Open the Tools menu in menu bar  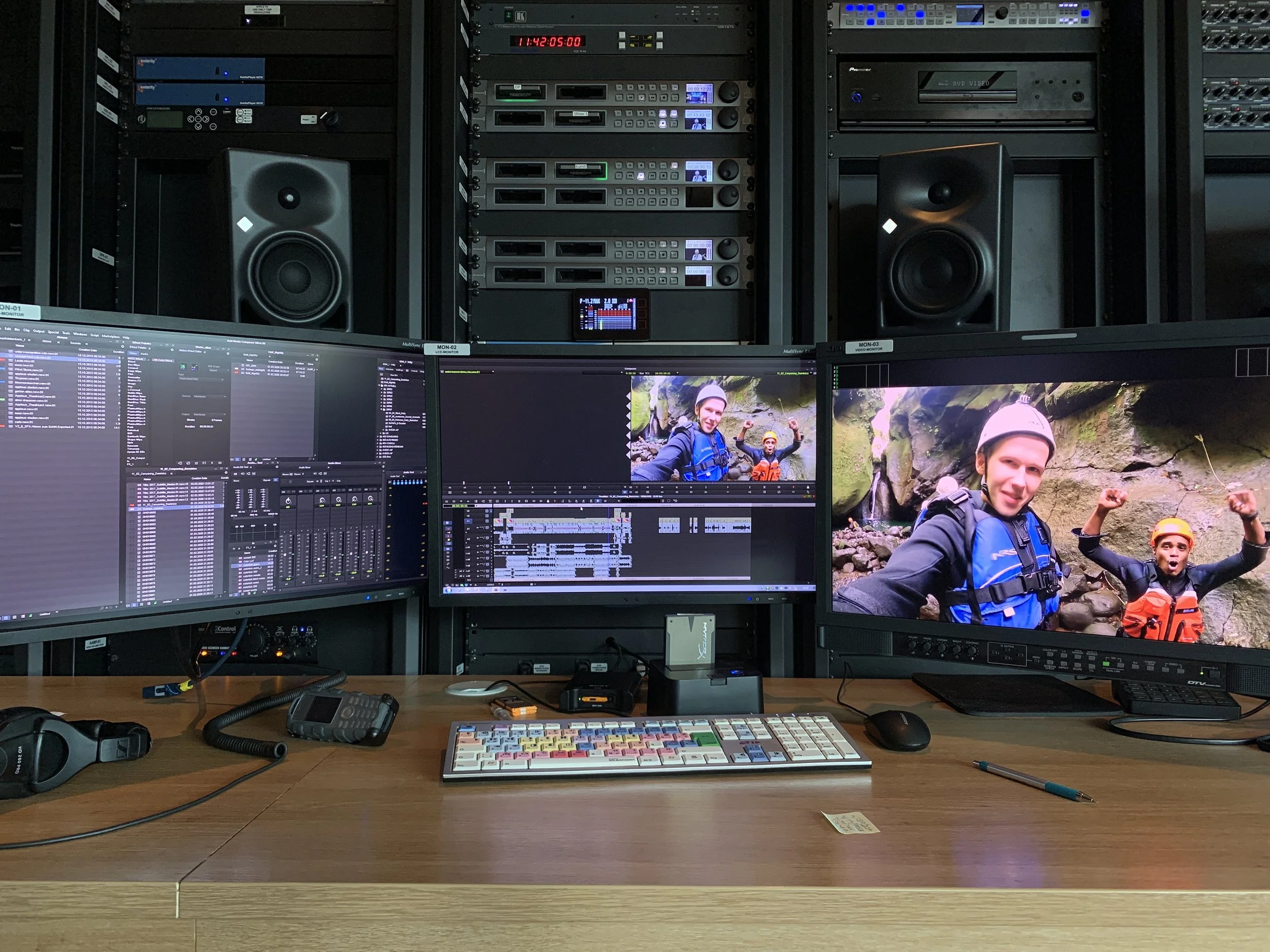point(66,334)
